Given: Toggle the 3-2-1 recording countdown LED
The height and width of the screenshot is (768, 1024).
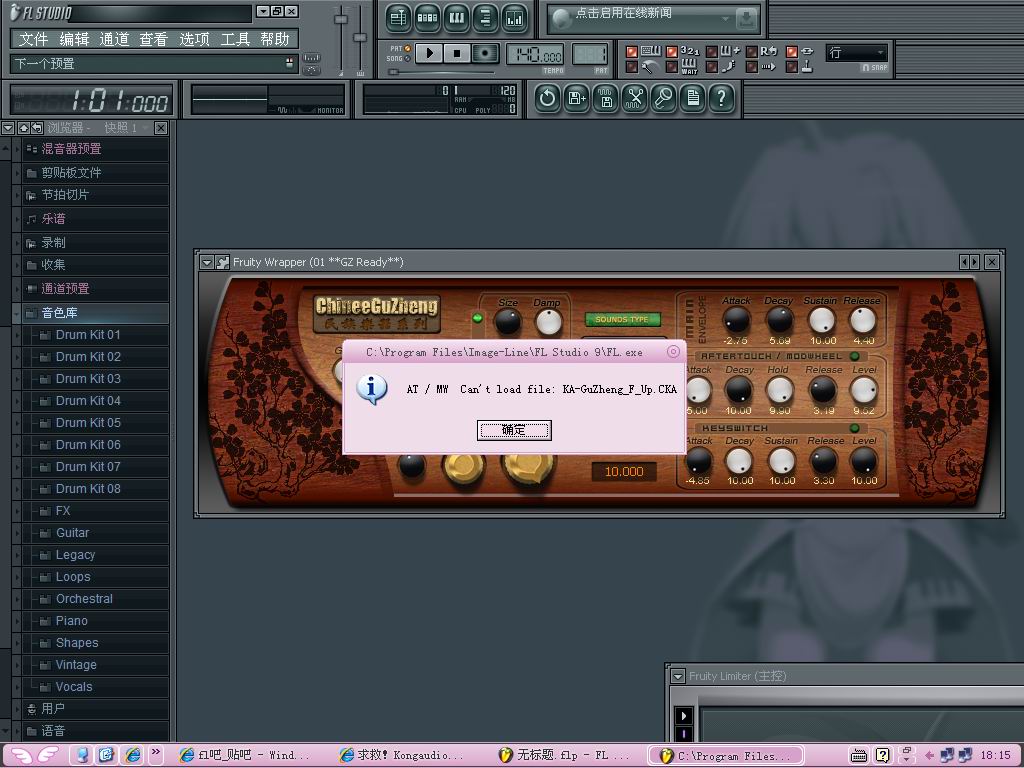Looking at the screenshot, I should (x=671, y=51).
